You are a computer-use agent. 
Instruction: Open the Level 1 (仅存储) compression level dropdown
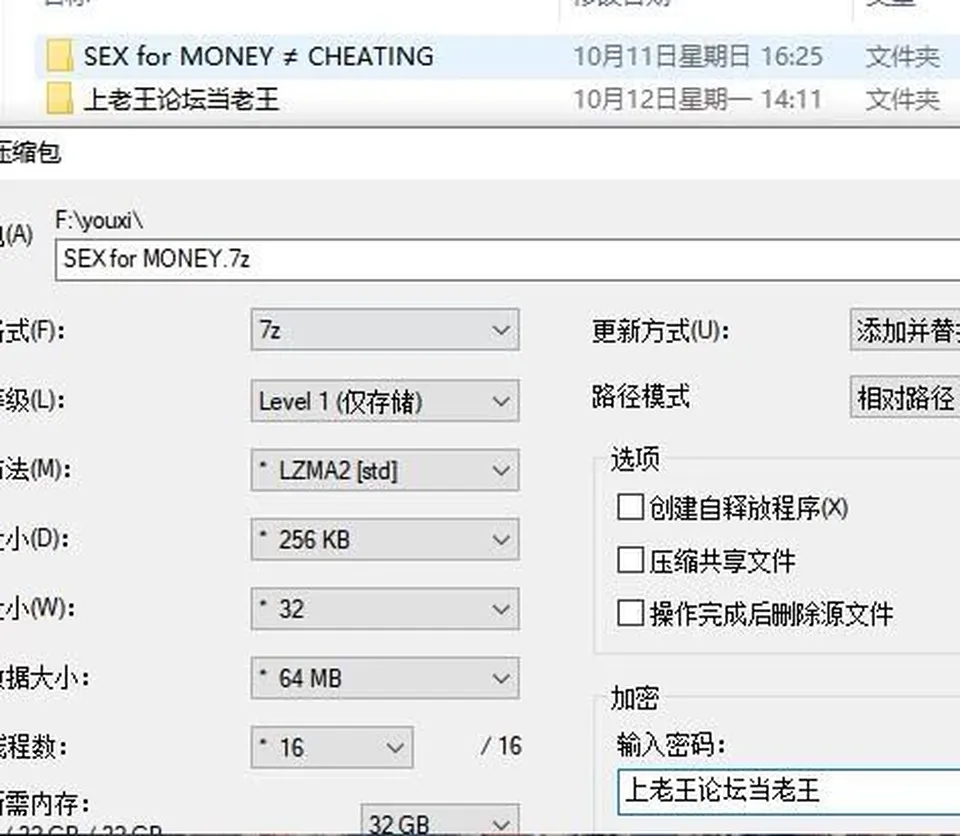[385, 401]
